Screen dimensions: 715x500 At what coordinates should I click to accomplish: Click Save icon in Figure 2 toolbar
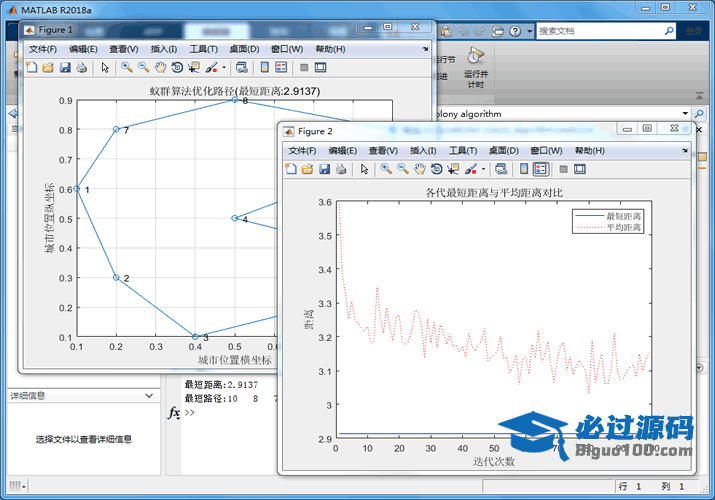coord(324,169)
